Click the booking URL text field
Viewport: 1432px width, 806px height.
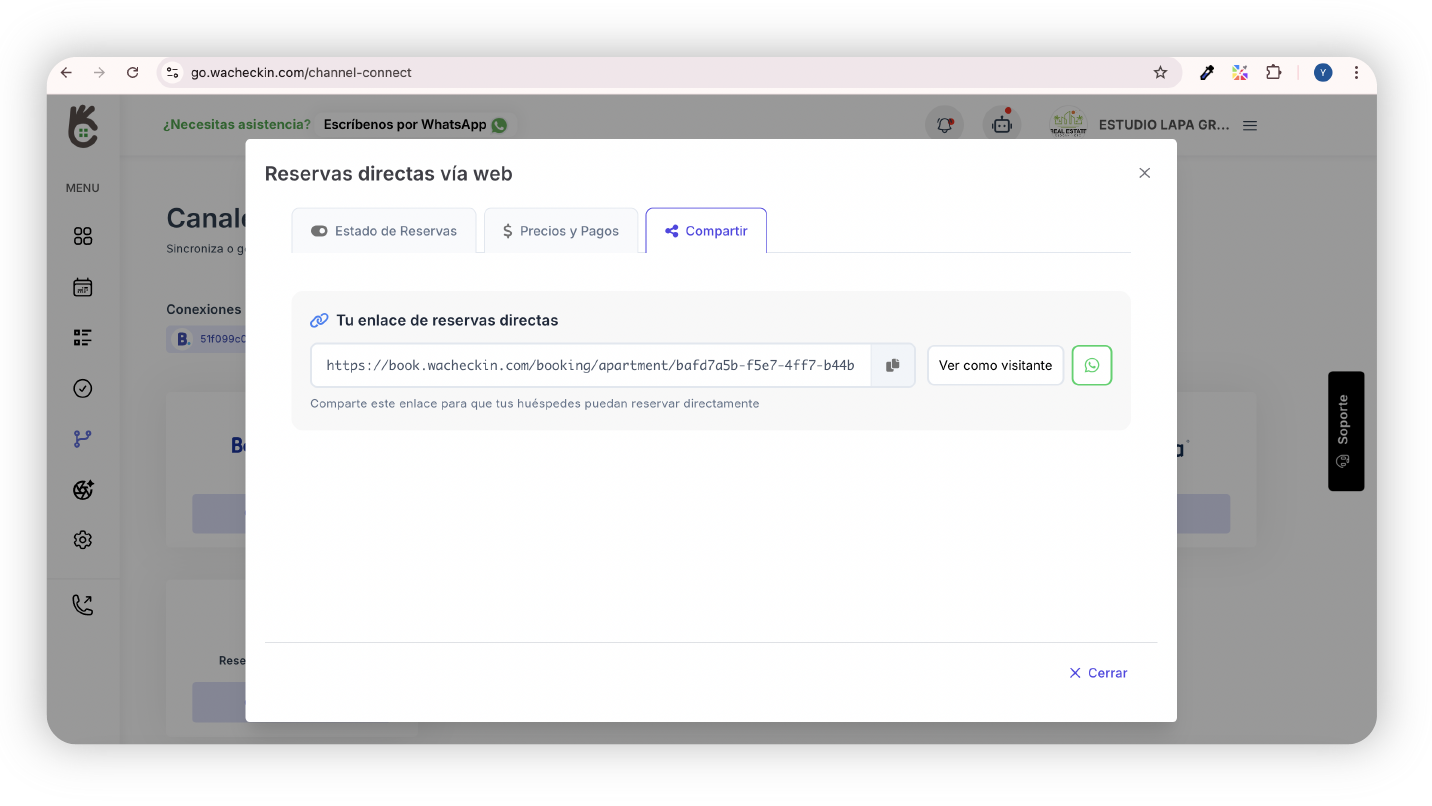[x=590, y=366]
